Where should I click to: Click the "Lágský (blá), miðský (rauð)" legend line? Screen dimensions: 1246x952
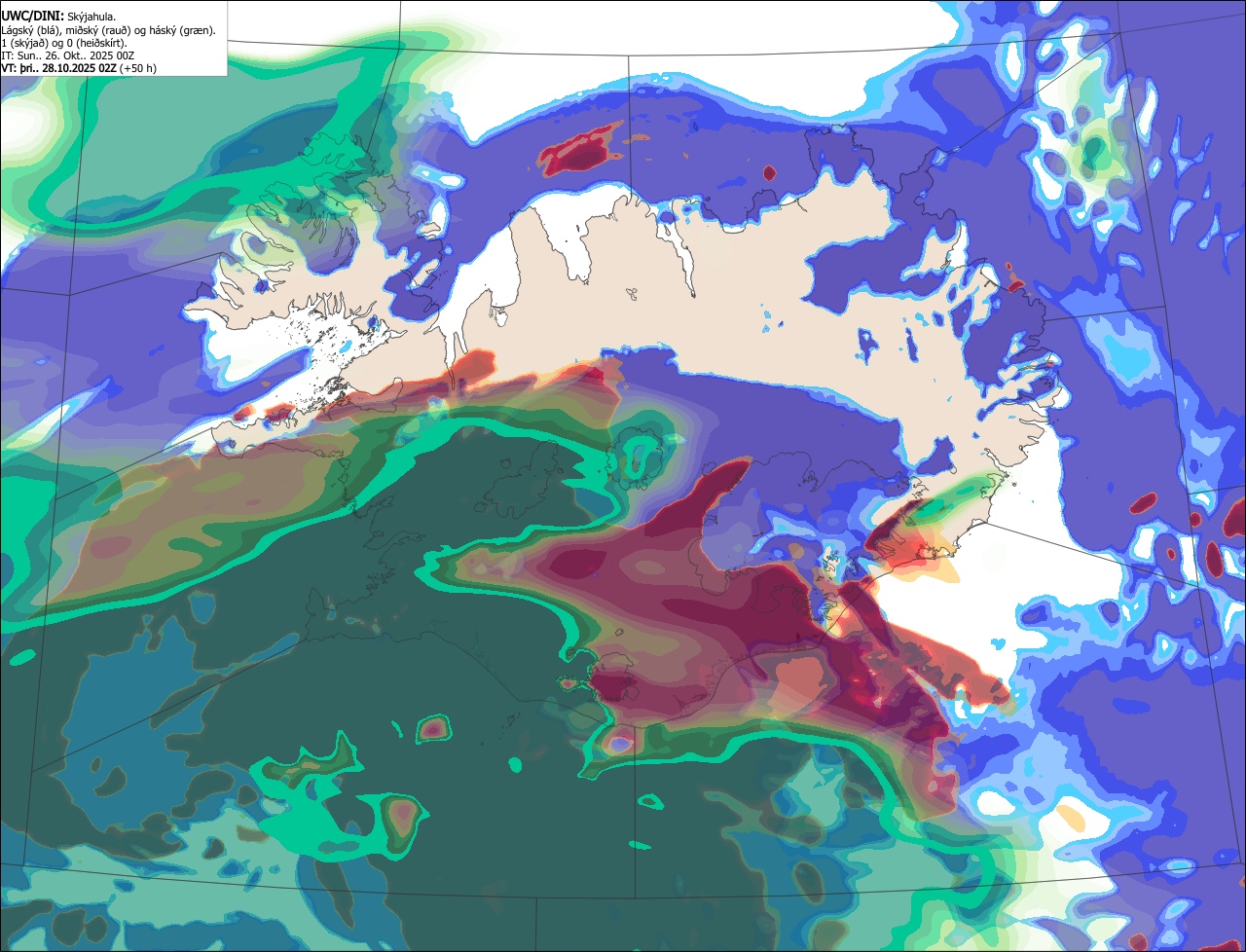(109, 30)
